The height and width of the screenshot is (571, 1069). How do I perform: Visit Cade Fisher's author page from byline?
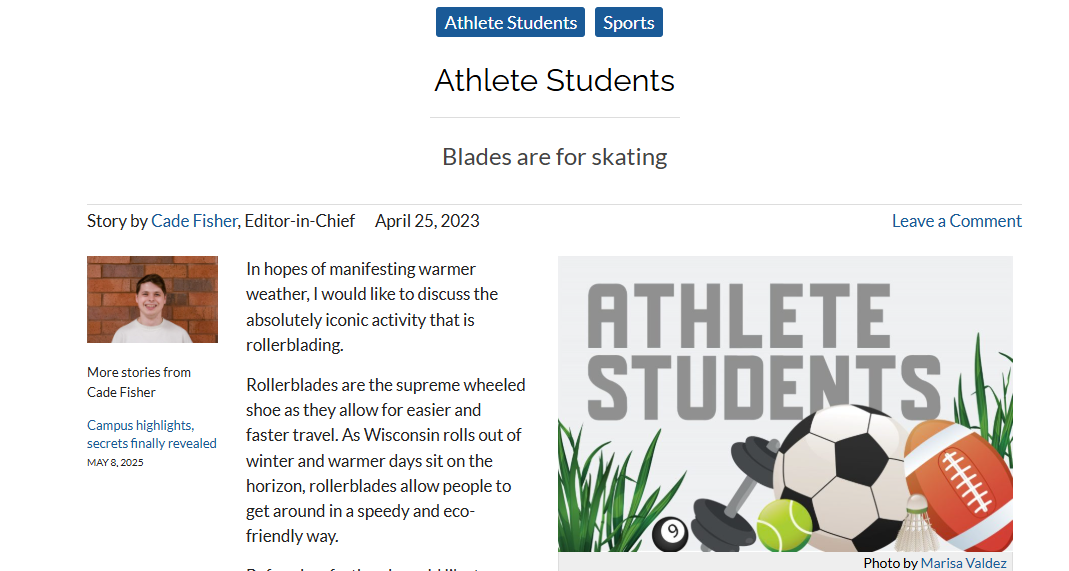194,221
